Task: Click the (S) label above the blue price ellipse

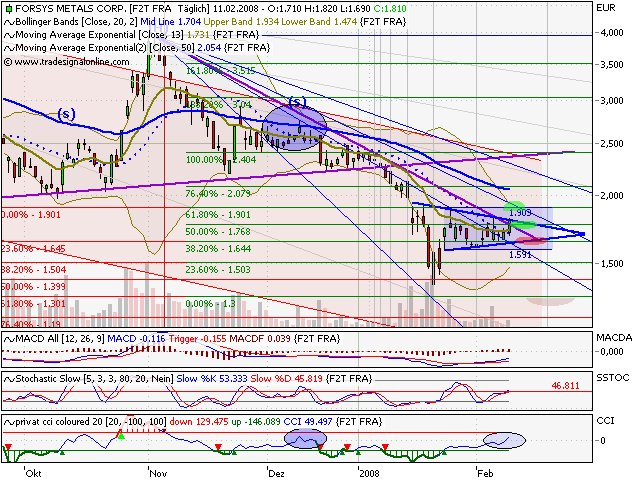Action: (297, 102)
